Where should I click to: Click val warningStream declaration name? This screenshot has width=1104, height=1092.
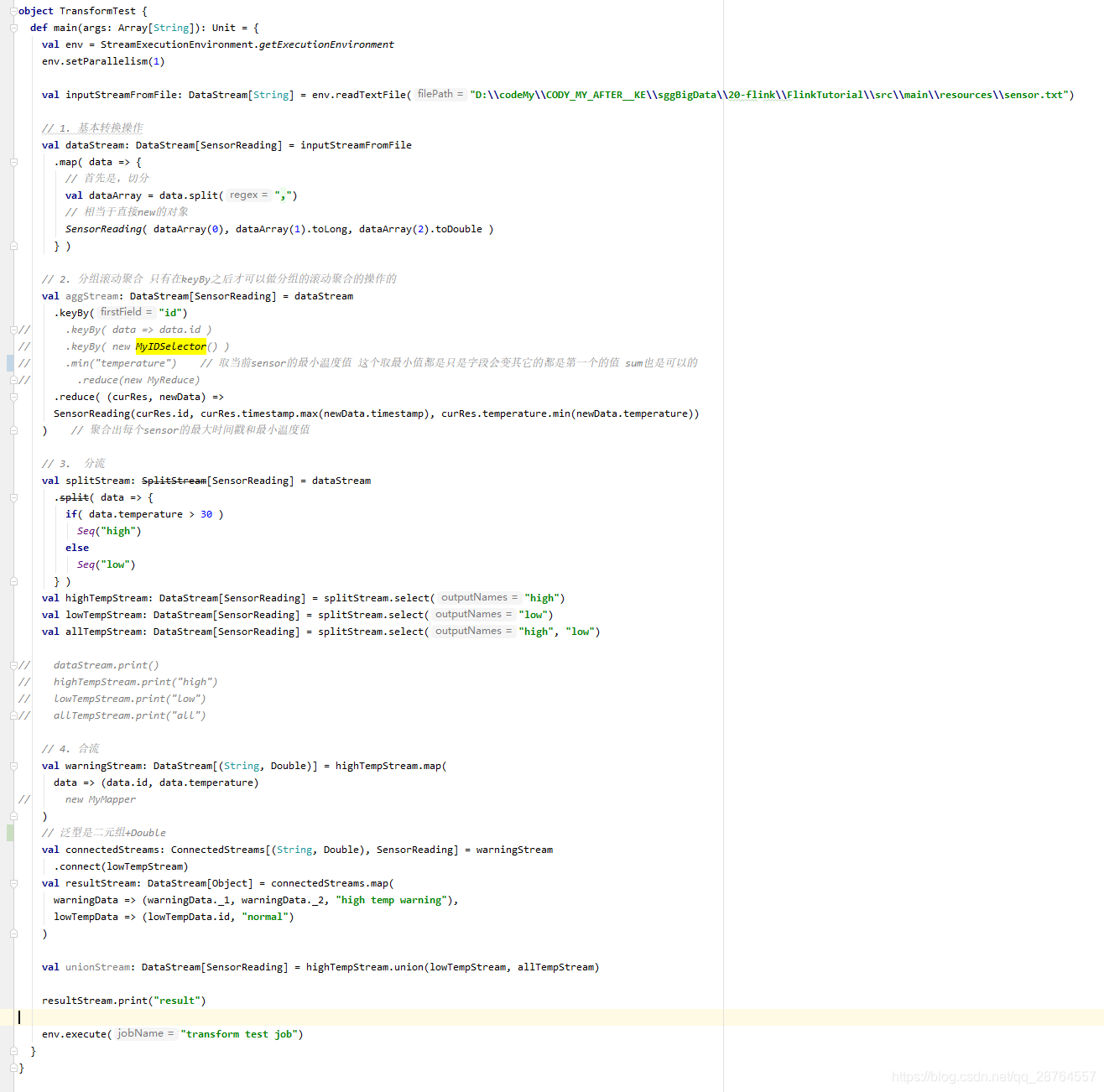[103, 766]
